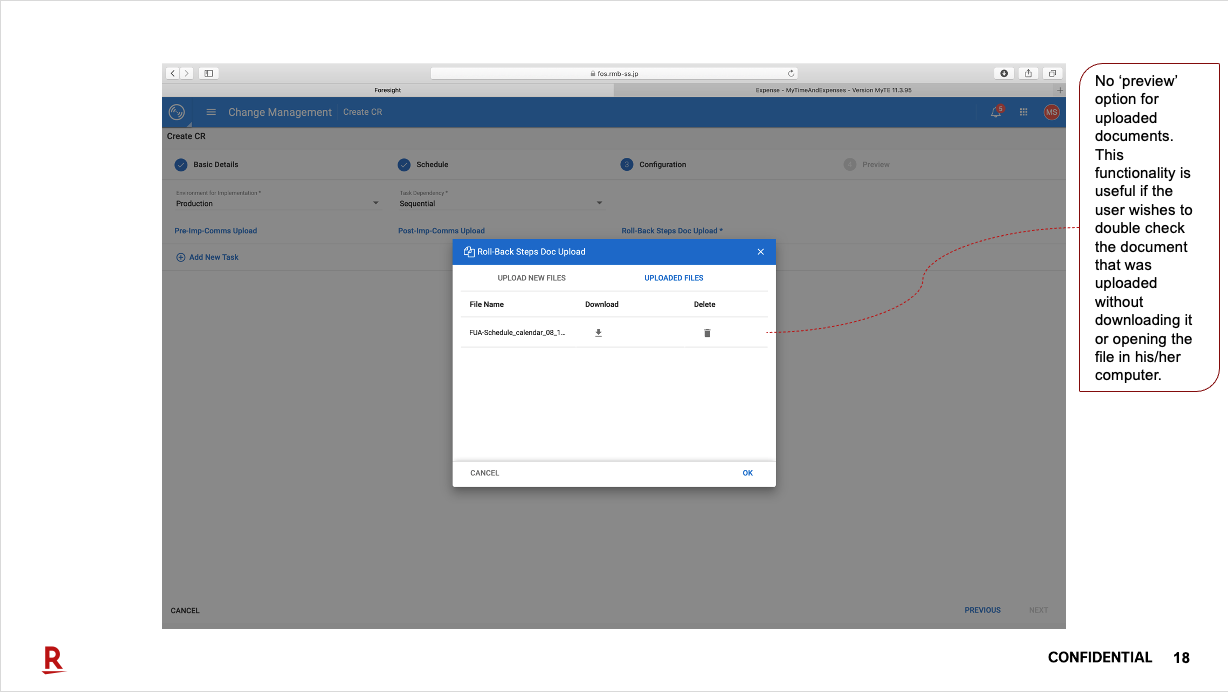1228x692 pixels.
Task: Show Safari tab overview
Action: tap(1052, 73)
